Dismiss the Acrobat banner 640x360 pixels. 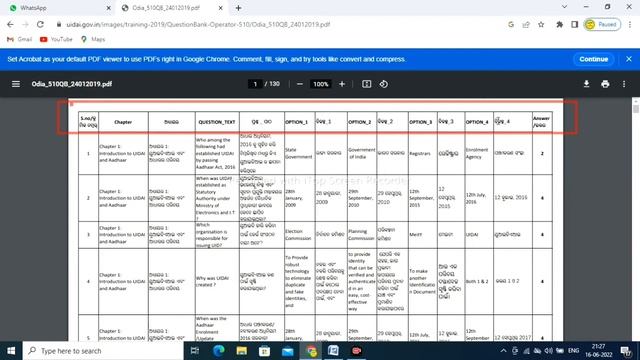click(x=629, y=59)
